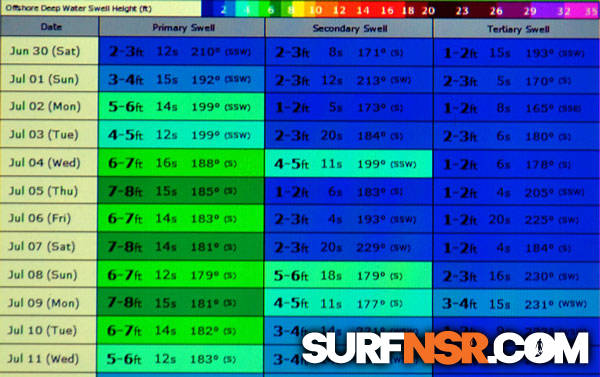
Task: Click secondary swell 2-3ft 20s 184° cell
Action: coord(349,135)
